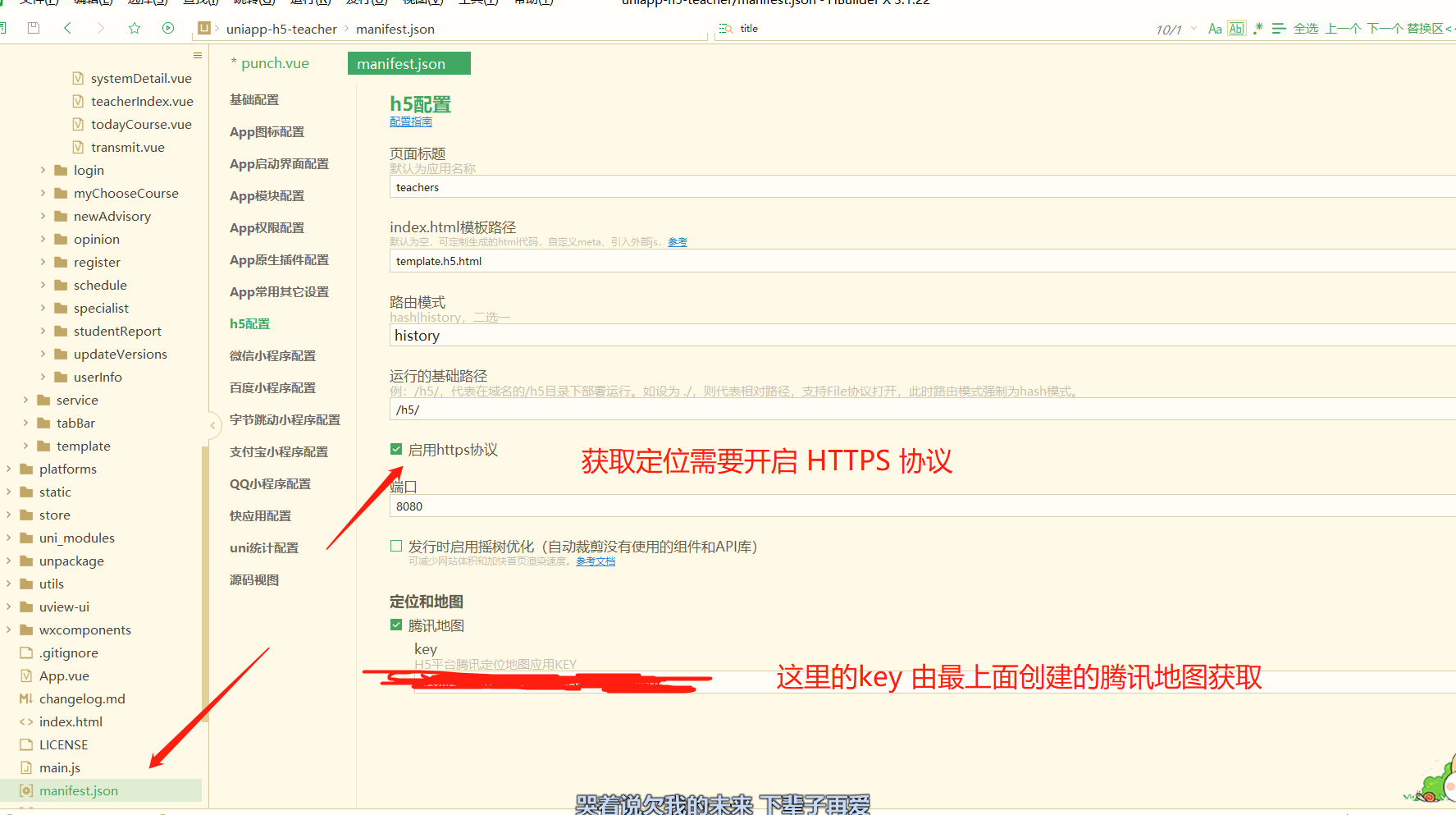Toggle whole word match (Abl) option
The width and height of the screenshot is (1456, 815).
point(1237,29)
